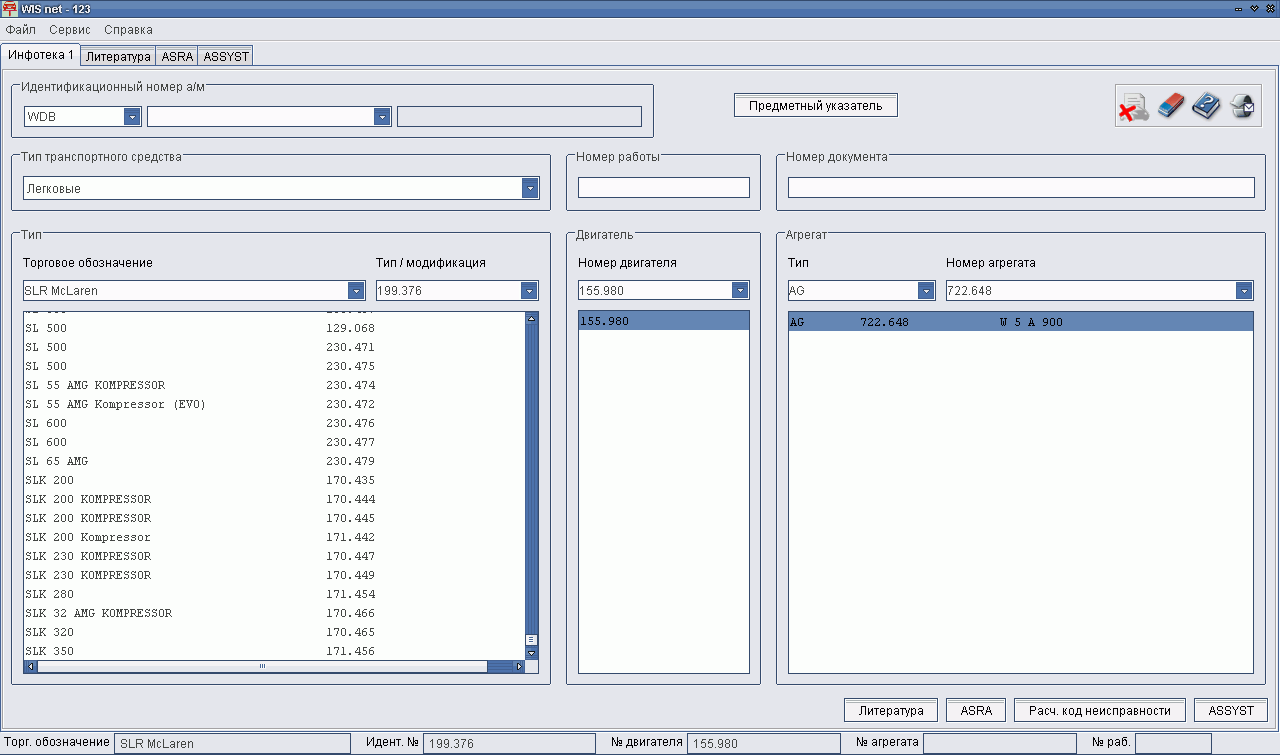
Task: Expand the 'SLR McLaren' trade designation dropdown
Action: (356, 291)
